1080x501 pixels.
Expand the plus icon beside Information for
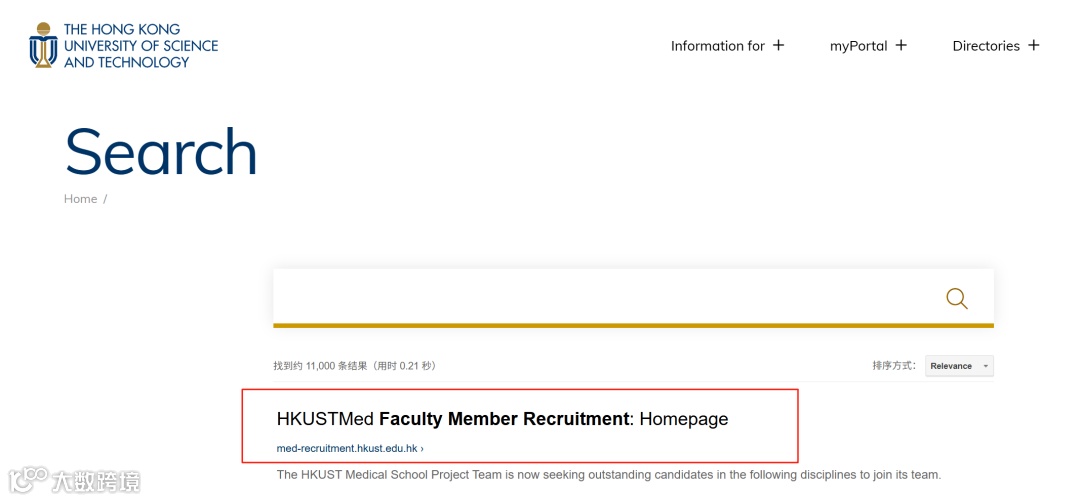coord(779,45)
